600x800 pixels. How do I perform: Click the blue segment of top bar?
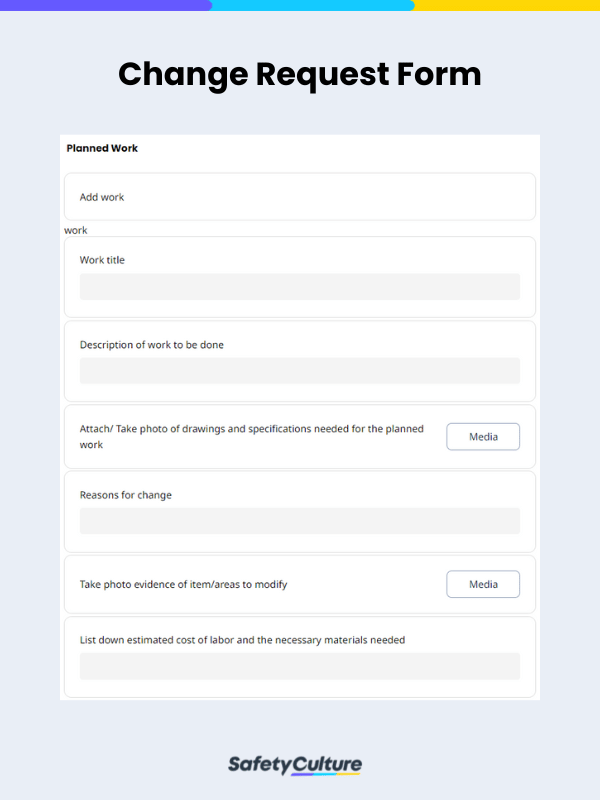coord(312,5)
